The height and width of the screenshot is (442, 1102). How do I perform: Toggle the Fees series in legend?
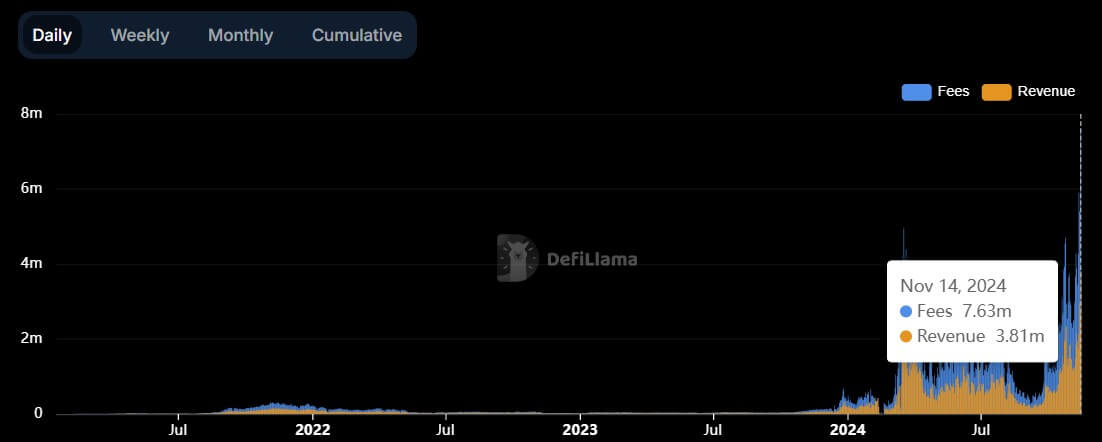935,91
